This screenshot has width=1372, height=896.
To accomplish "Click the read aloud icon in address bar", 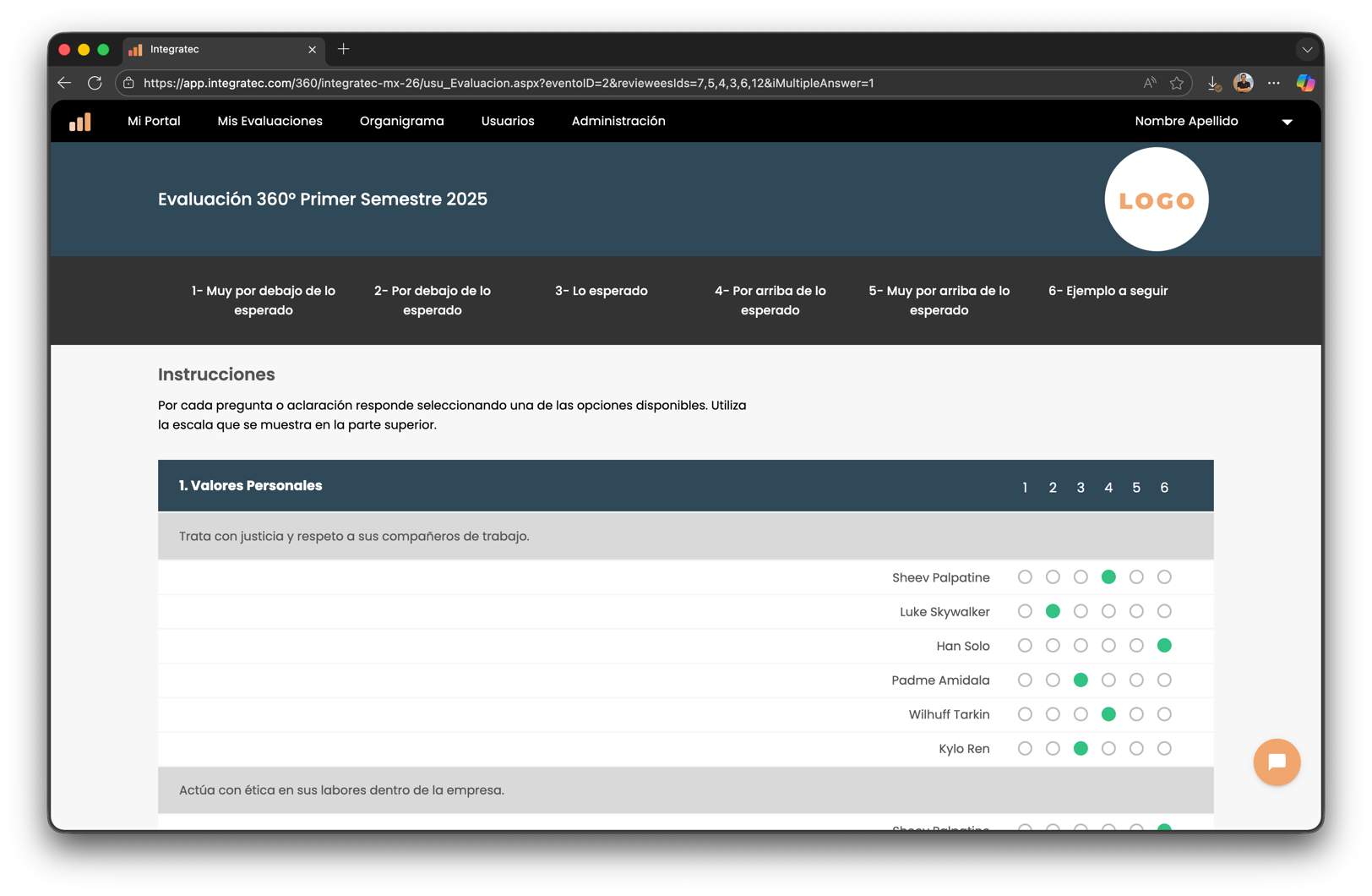I will (x=1149, y=83).
